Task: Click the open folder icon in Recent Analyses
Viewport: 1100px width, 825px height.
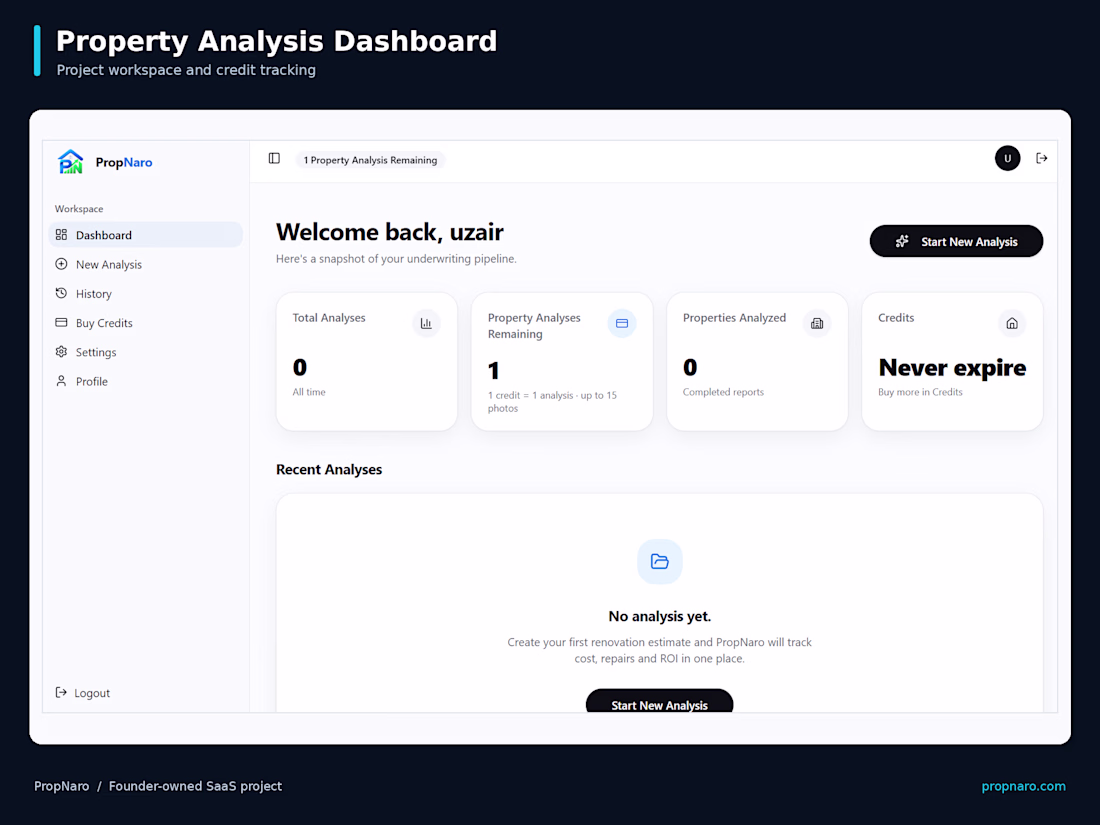Action: 659,561
